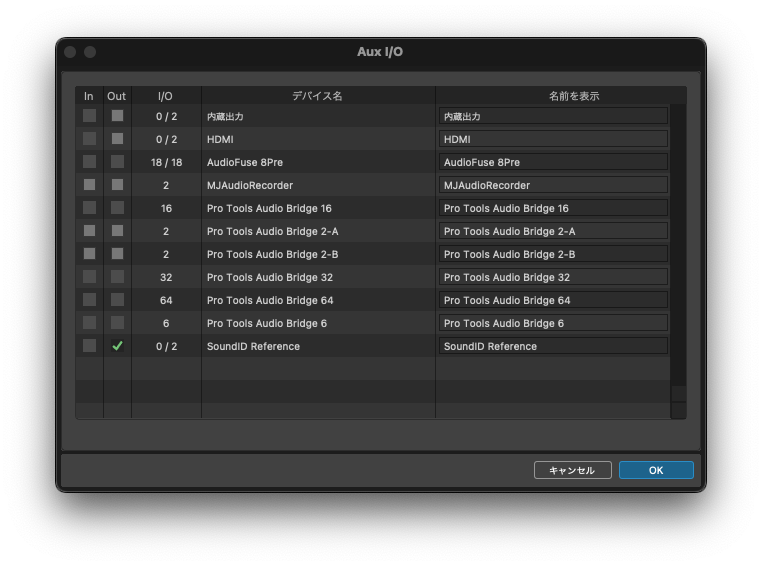Uncheck the Out checkbox for SoundID Reference
This screenshot has height=566, width=762.
coord(117,346)
